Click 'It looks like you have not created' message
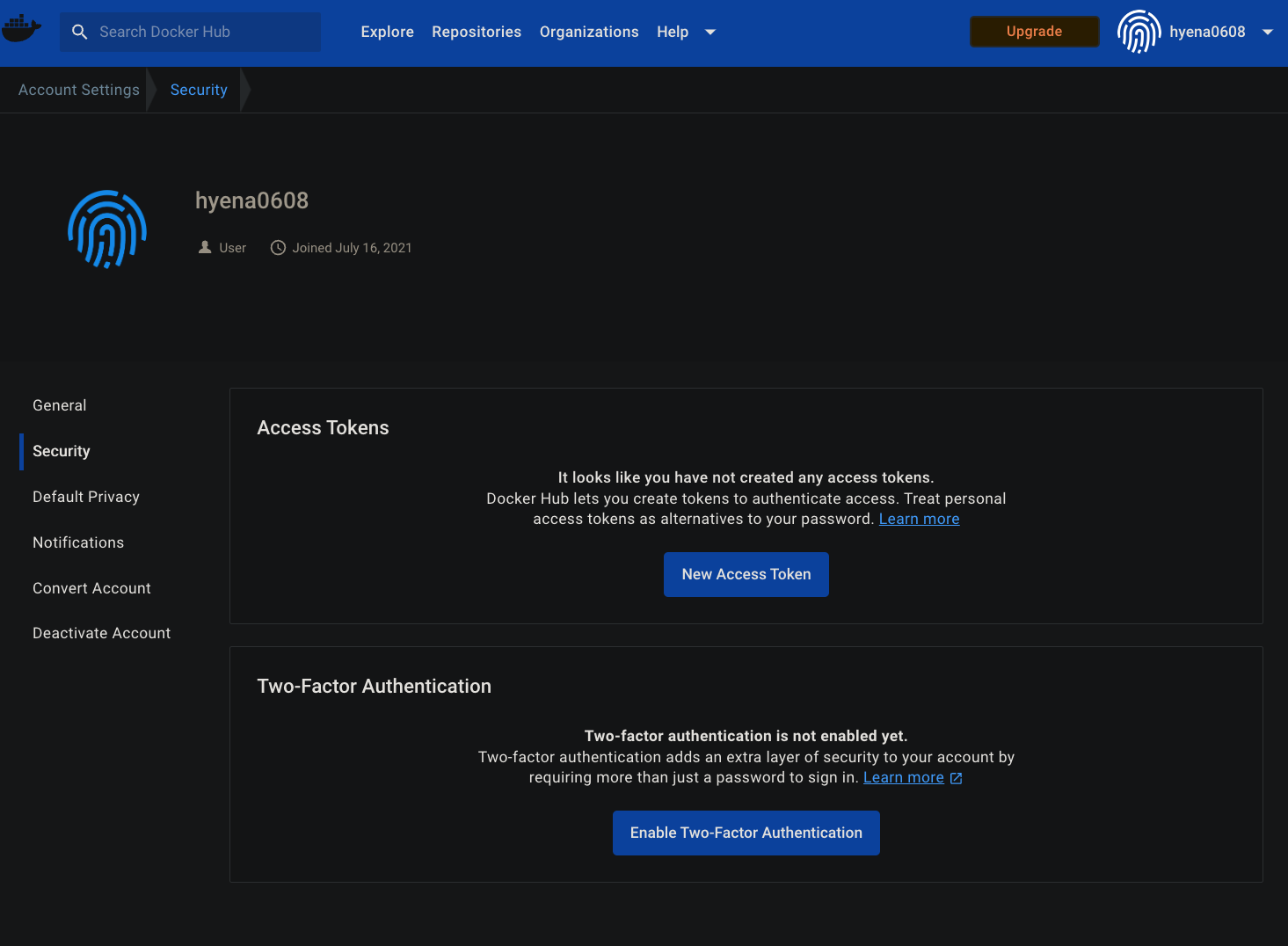1288x946 pixels. point(746,477)
